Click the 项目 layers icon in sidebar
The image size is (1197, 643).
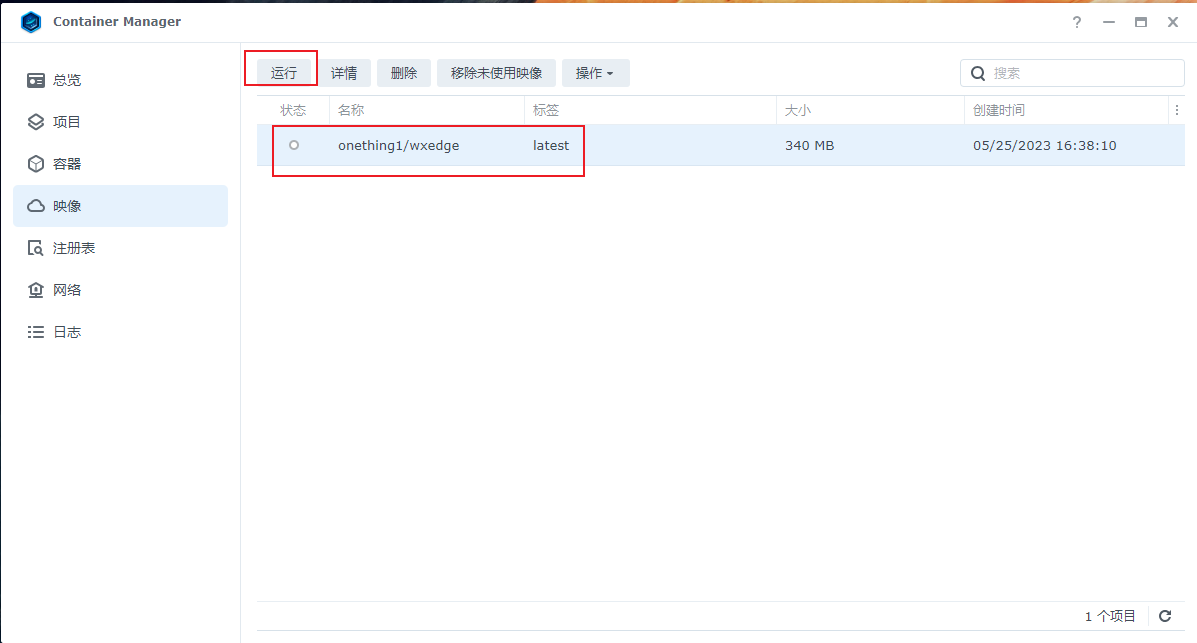tap(36, 122)
